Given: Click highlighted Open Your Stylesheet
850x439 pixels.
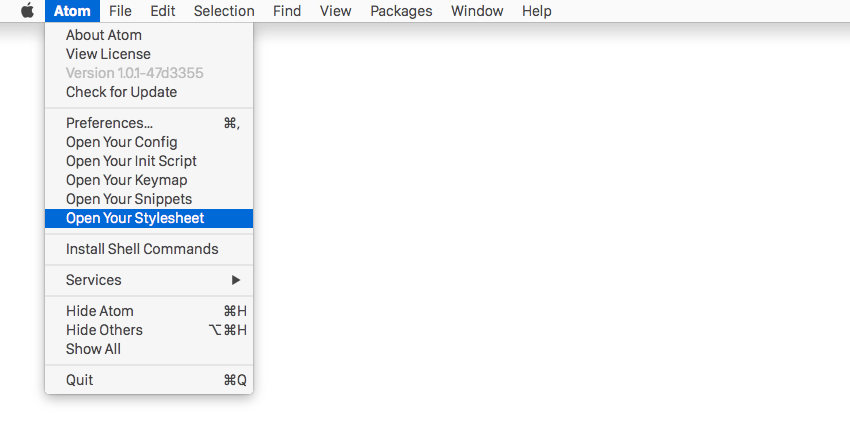Looking at the screenshot, I should pos(149,218).
